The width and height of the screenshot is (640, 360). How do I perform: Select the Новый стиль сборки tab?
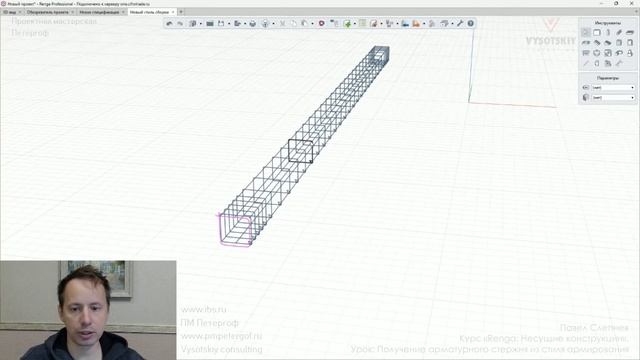pyautogui.click(x=149, y=12)
